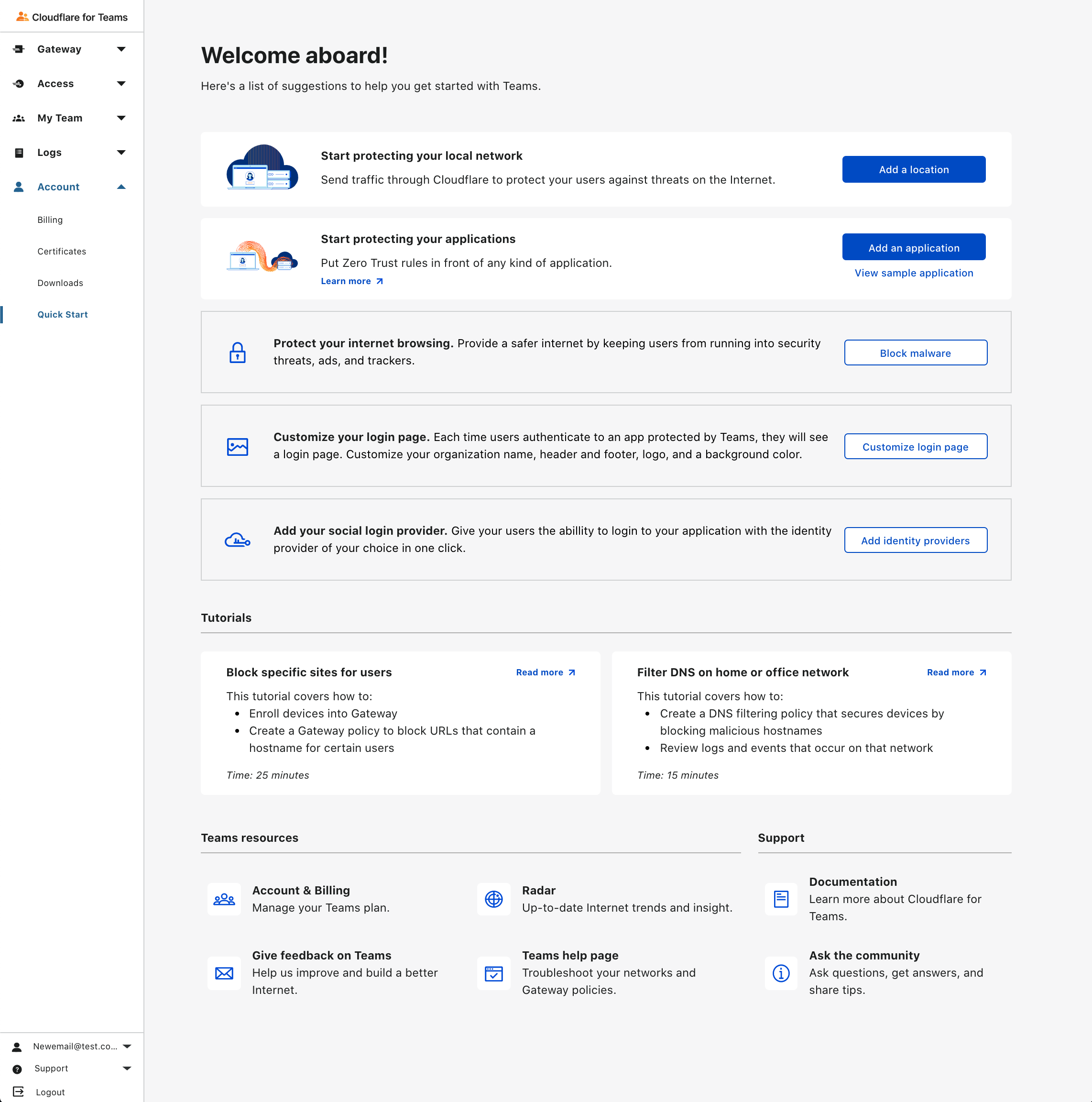Click the Documentation page icon
The width and height of the screenshot is (1092, 1102).
coord(781,900)
